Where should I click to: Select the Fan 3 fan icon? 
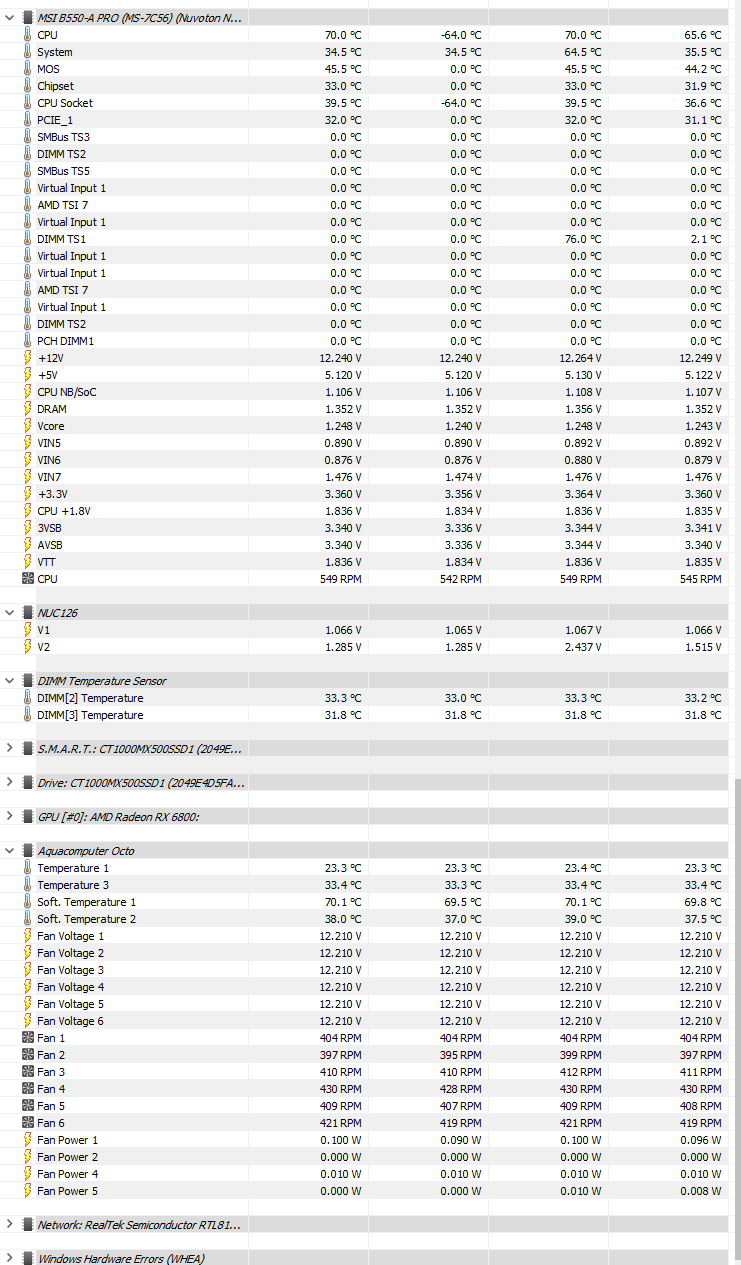[x=28, y=1072]
